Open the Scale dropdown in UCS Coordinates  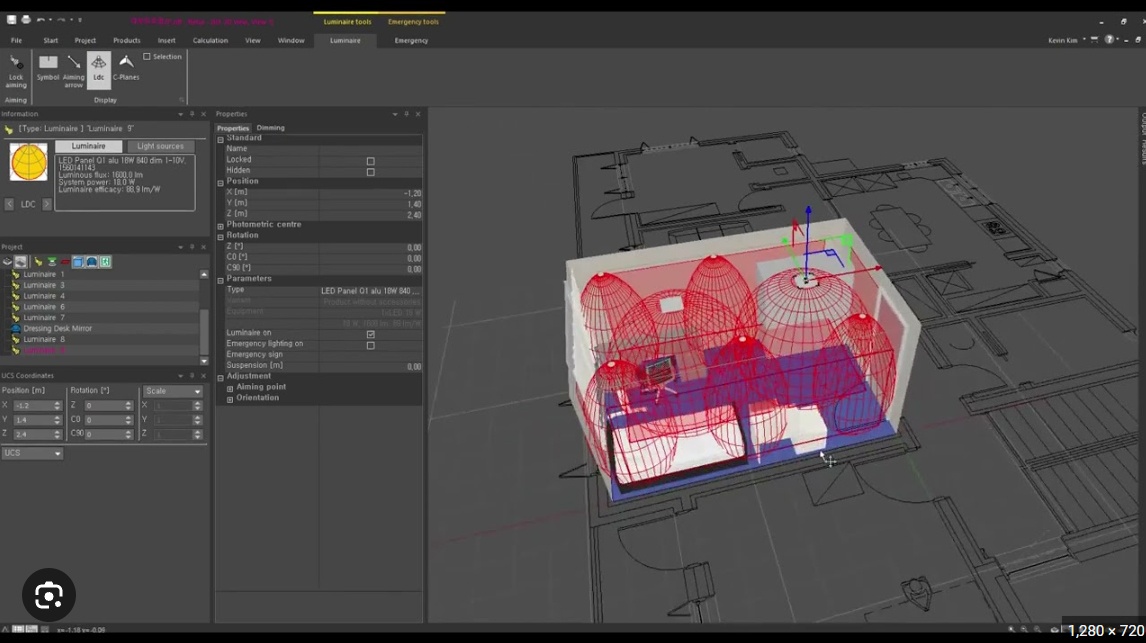click(172, 391)
